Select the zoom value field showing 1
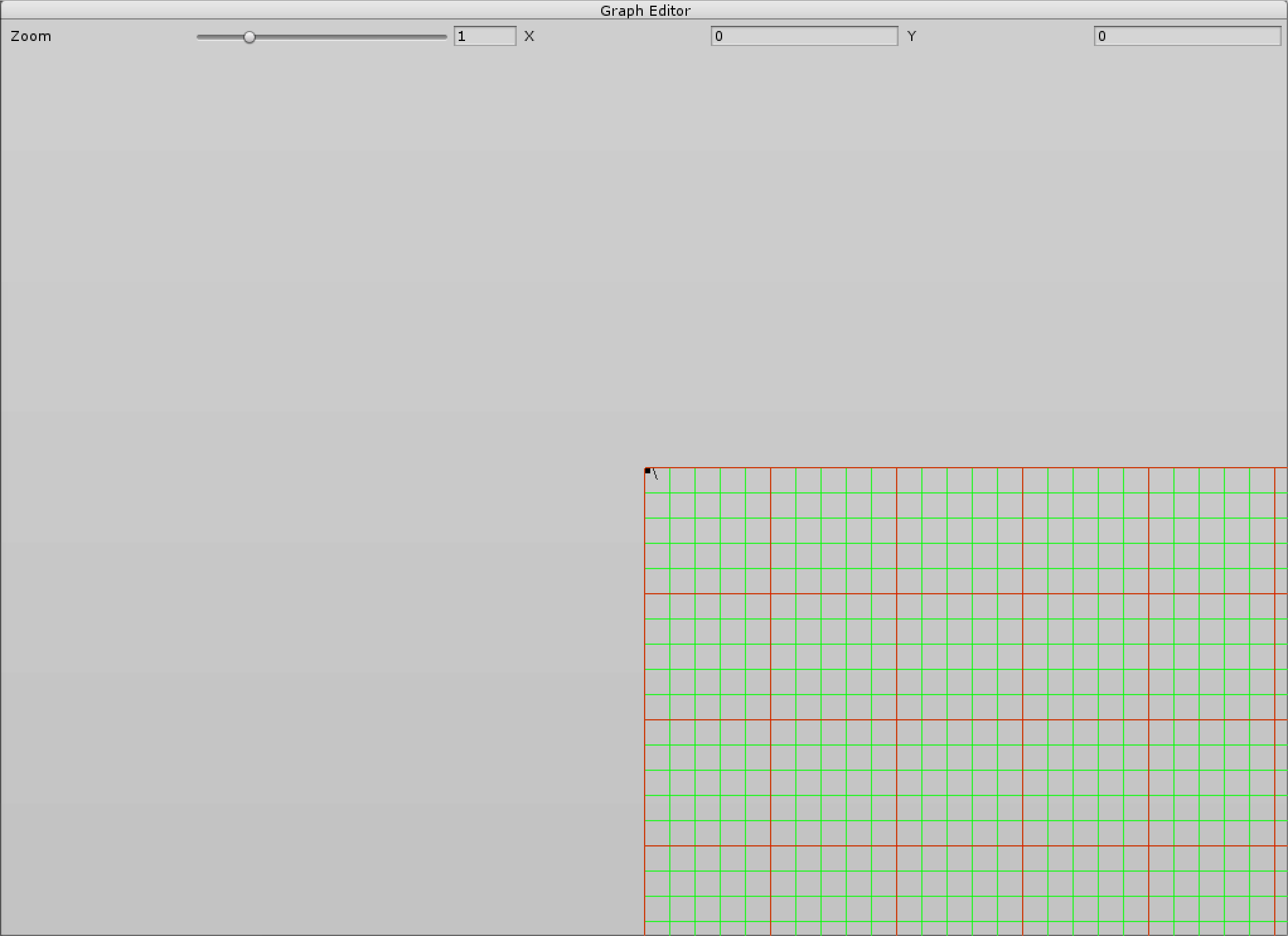Image resolution: width=1288 pixels, height=936 pixels. 485,36
